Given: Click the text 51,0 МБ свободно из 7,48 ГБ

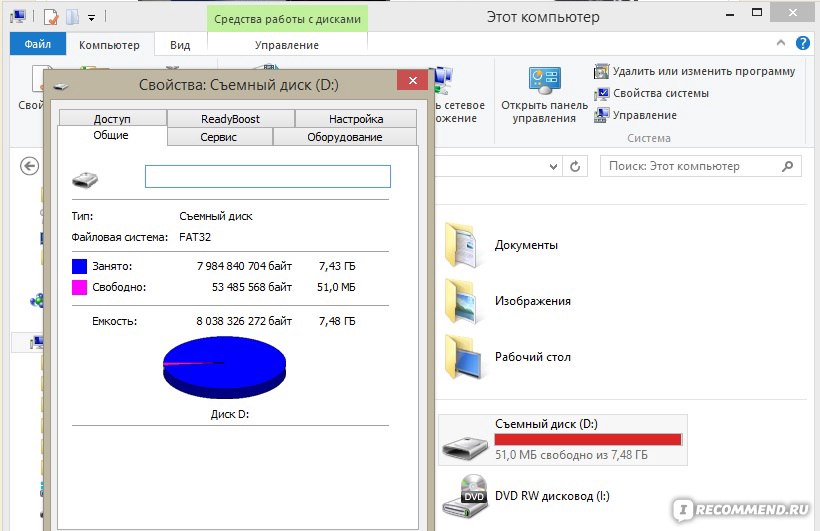Looking at the screenshot, I should coord(571,455).
